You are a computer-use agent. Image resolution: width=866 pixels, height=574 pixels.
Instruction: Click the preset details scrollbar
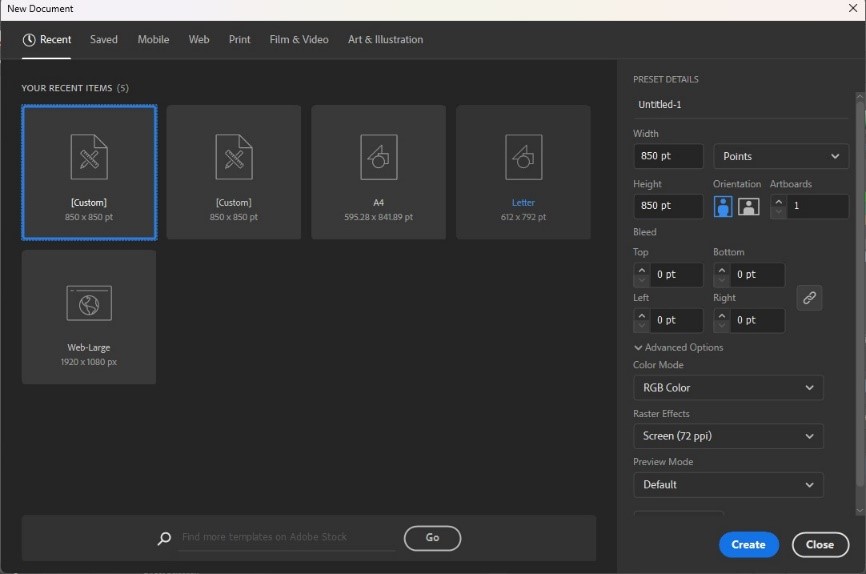tap(860, 293)
